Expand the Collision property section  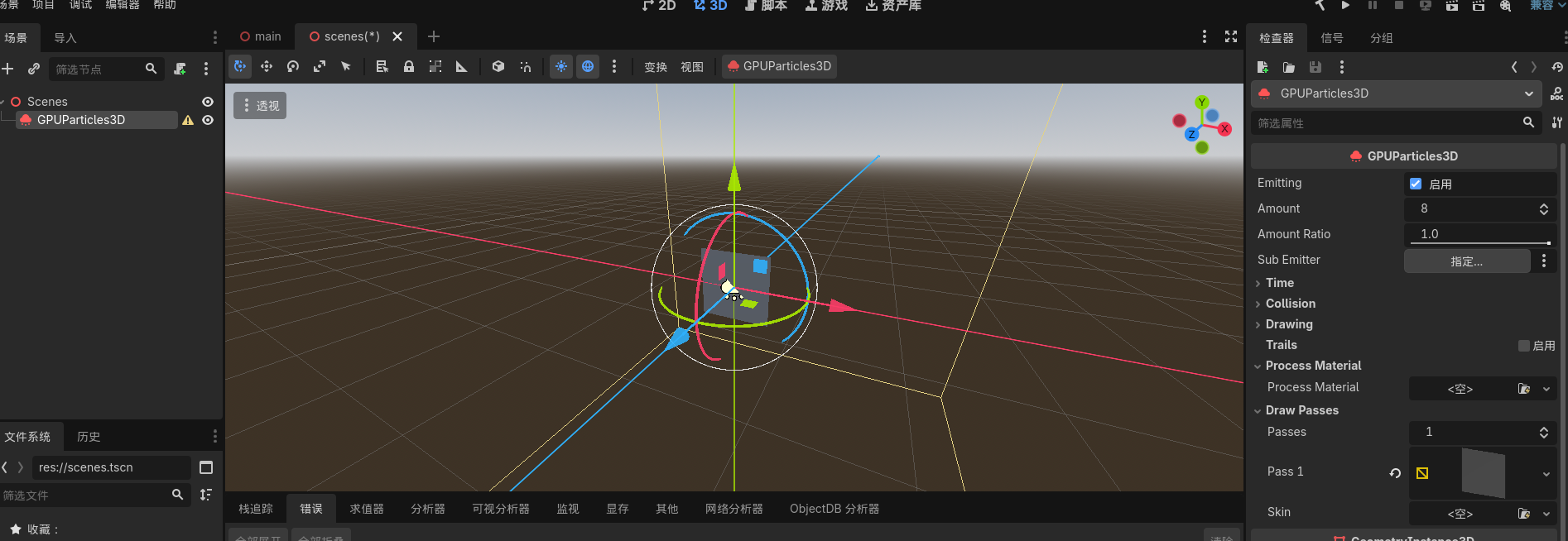1290,304
